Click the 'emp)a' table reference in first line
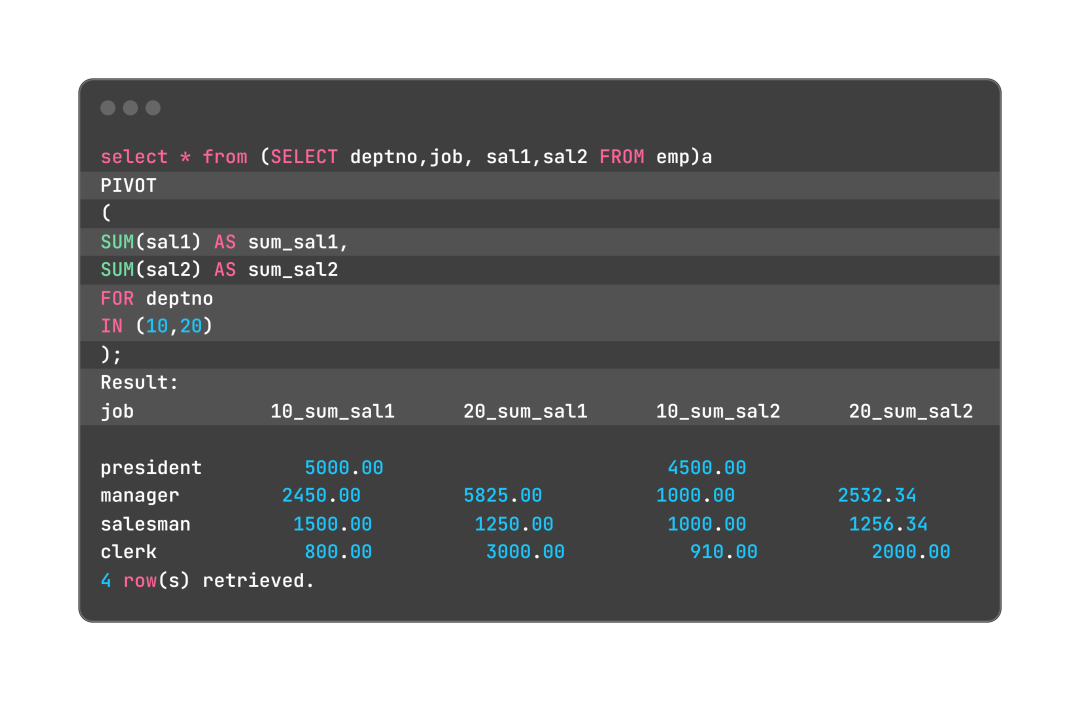The width and height of the screenshot is (1080, 701). pyautogui.click(x=684, y=157)
